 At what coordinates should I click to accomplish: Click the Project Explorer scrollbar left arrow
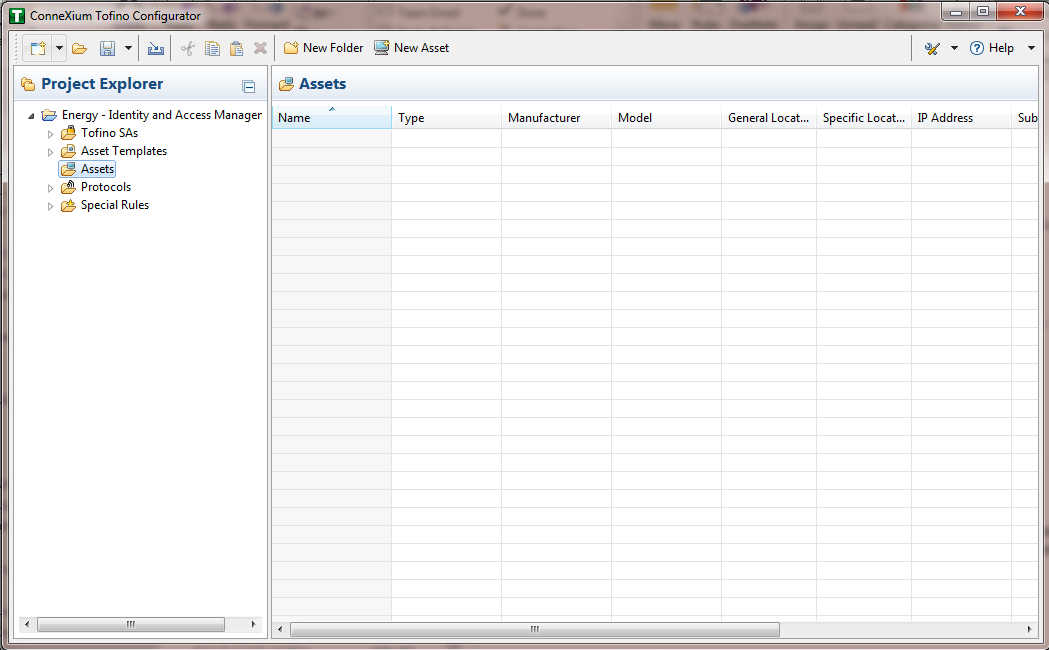click(x=27, y=624)
